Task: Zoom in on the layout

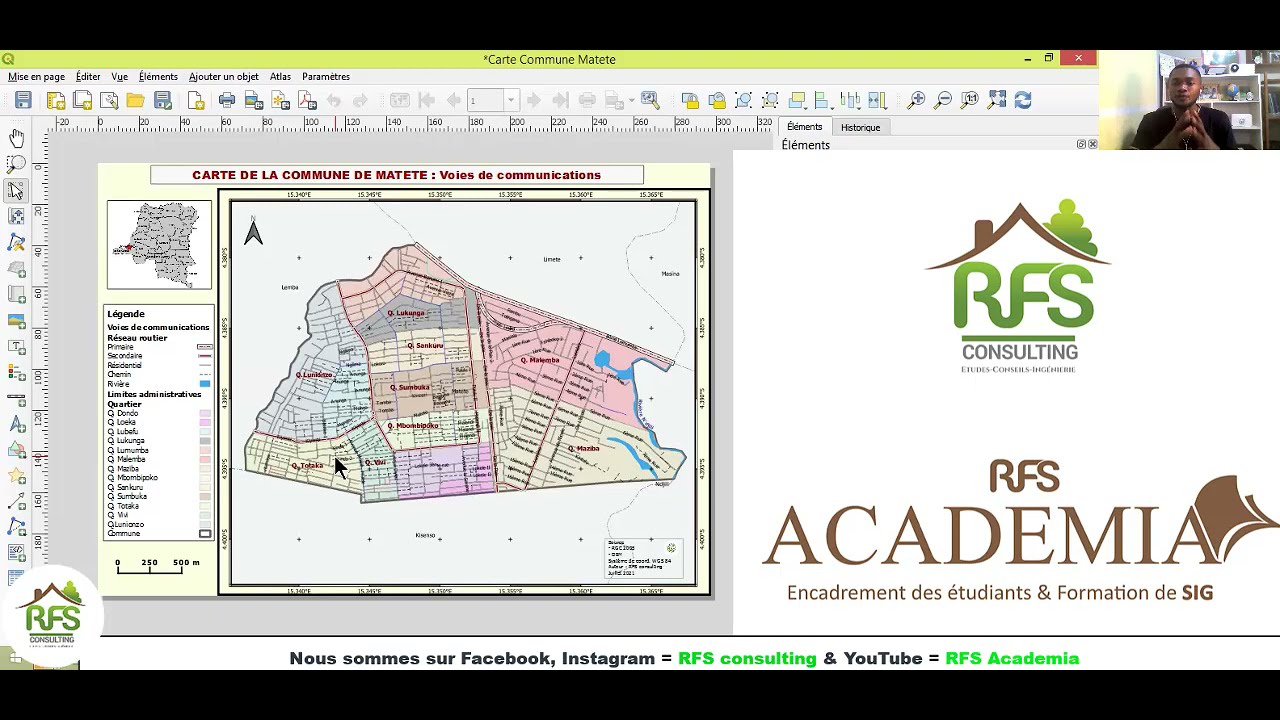Action: click(917, 100)
